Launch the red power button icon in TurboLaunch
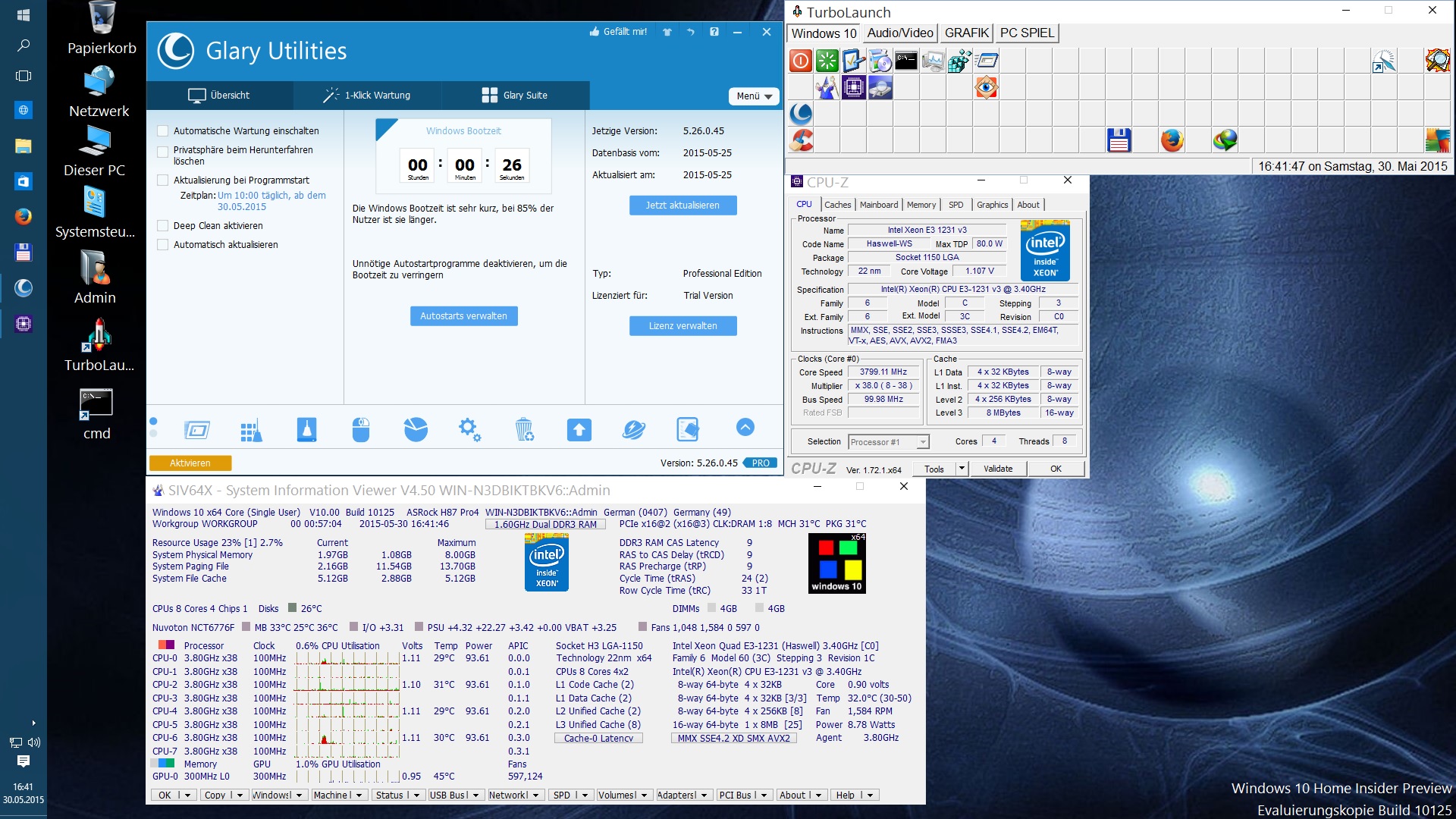Image resolution: width=1456 pixels, height=819 pixels. point(801,61)
